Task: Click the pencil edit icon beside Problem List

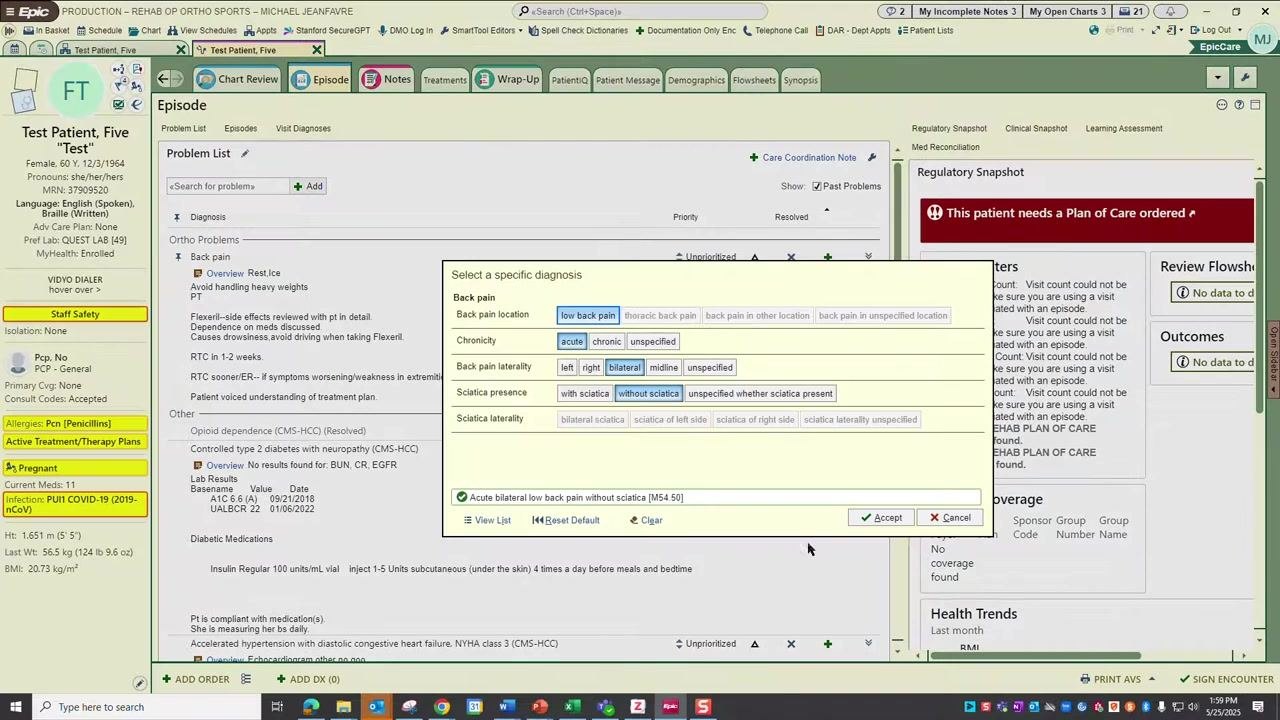Action: (x=245, y=153)
